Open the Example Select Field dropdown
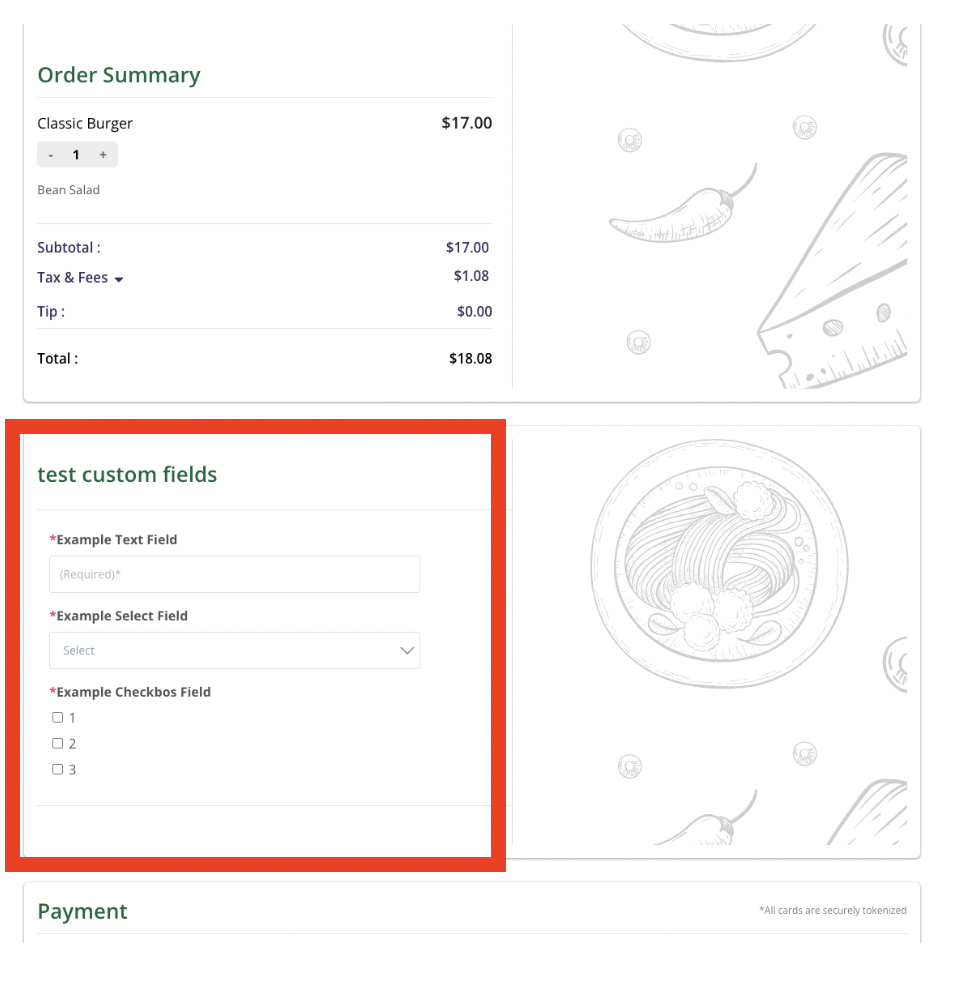Screen dimensions: 956x990 coord(234,651)
